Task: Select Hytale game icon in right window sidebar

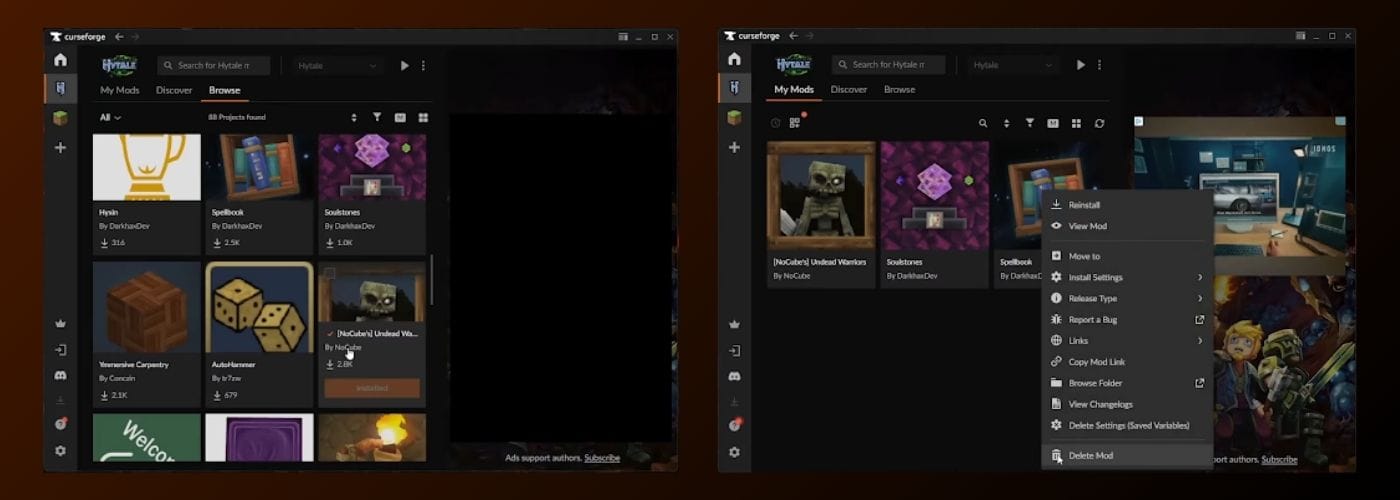Action: [x=734, y=88]
